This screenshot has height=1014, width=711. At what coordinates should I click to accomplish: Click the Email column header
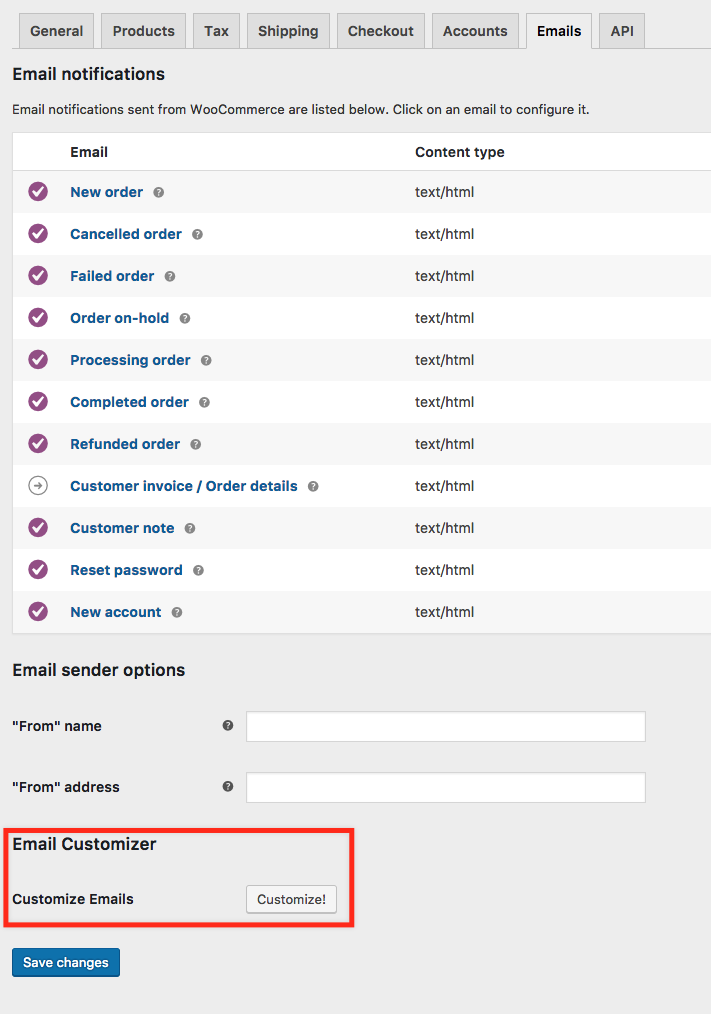click(x=89, y=152)
